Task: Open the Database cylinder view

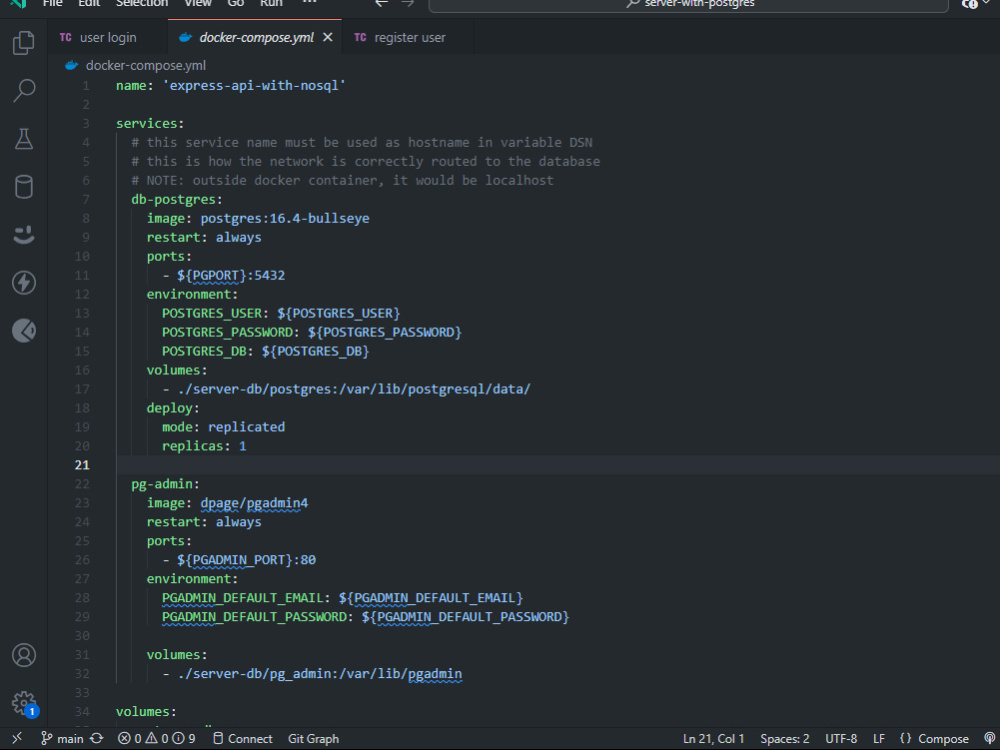Action: tap(24, 187)
